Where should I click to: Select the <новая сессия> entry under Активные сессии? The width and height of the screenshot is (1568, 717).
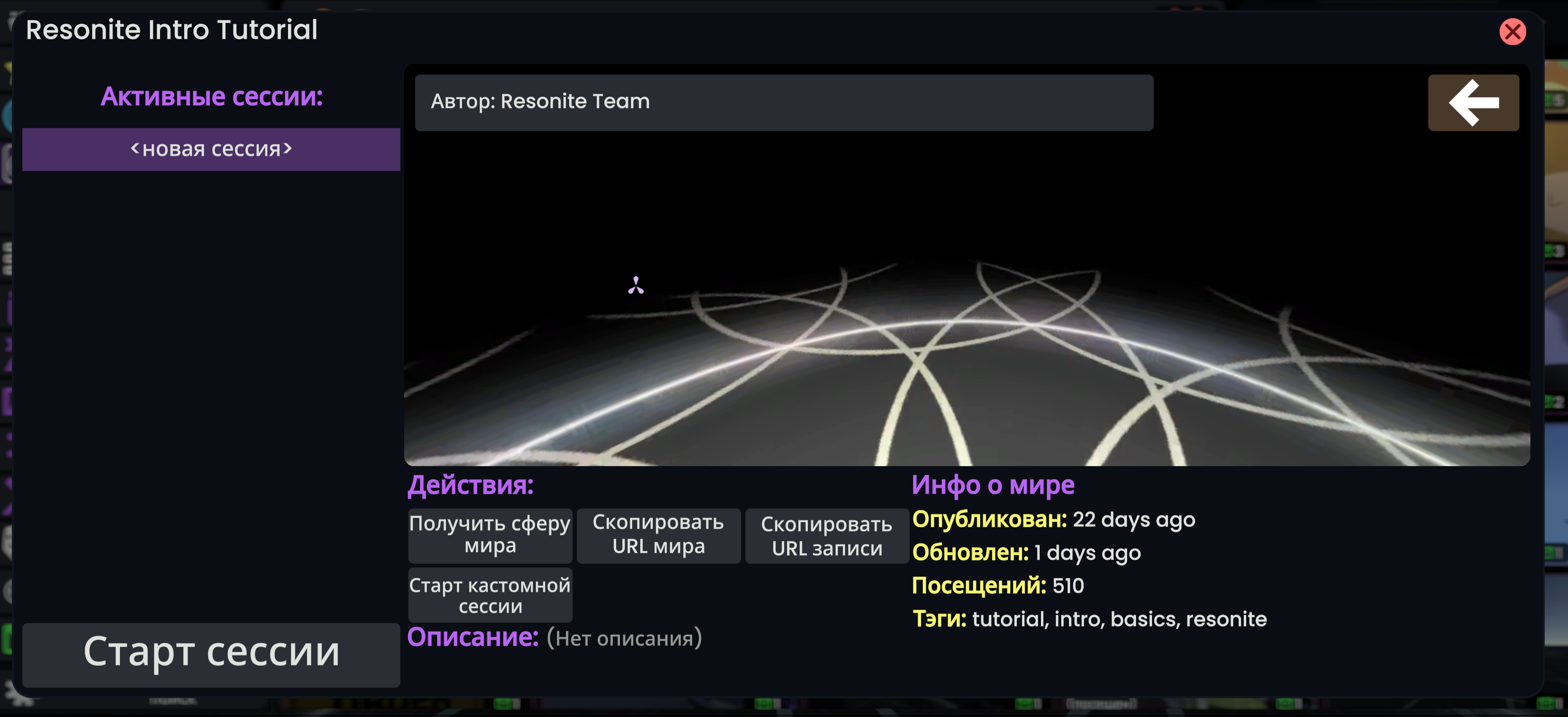pos(211,149)
